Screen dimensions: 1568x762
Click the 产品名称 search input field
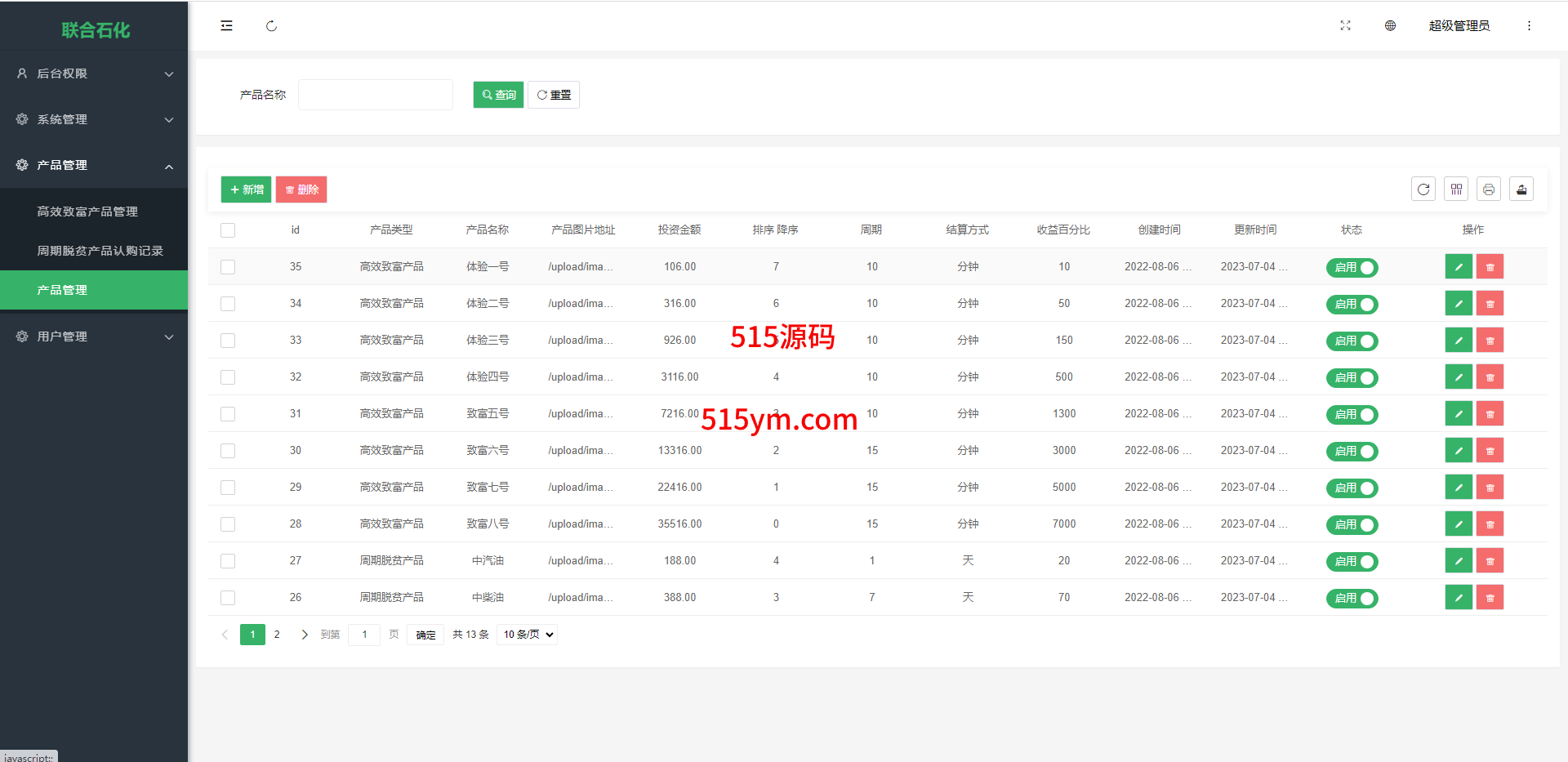[376, 95]
